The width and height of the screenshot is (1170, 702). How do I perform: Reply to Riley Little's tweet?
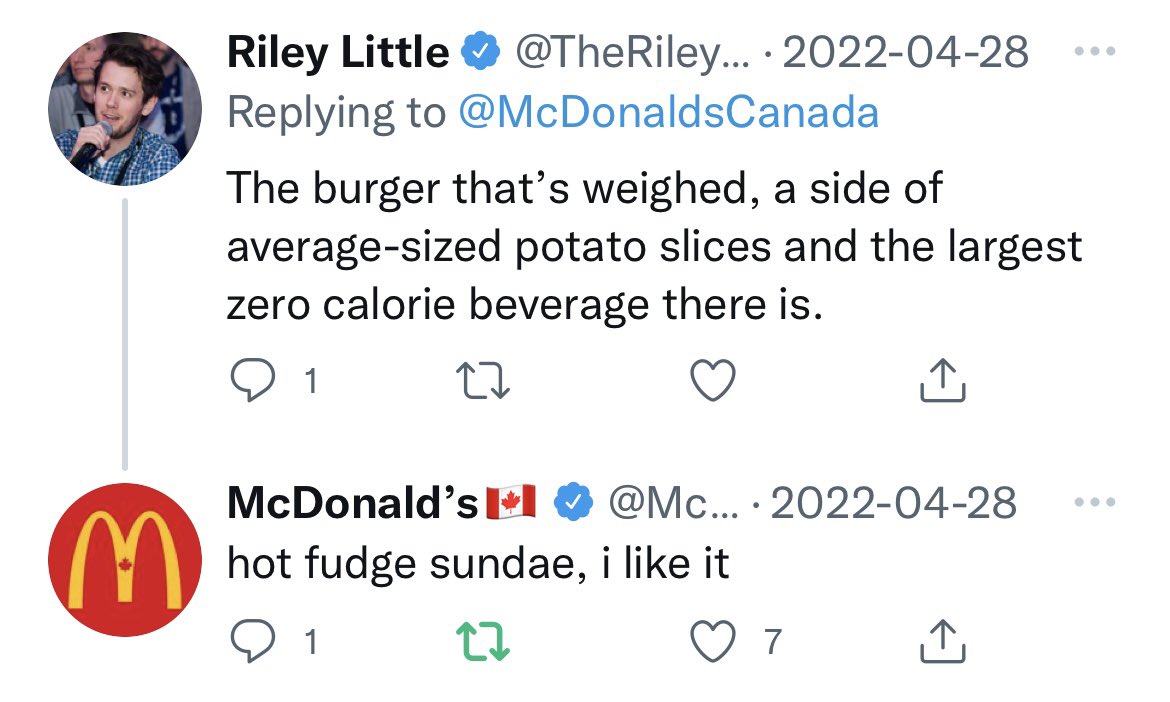pyautogui.click(x=252, y=380)
